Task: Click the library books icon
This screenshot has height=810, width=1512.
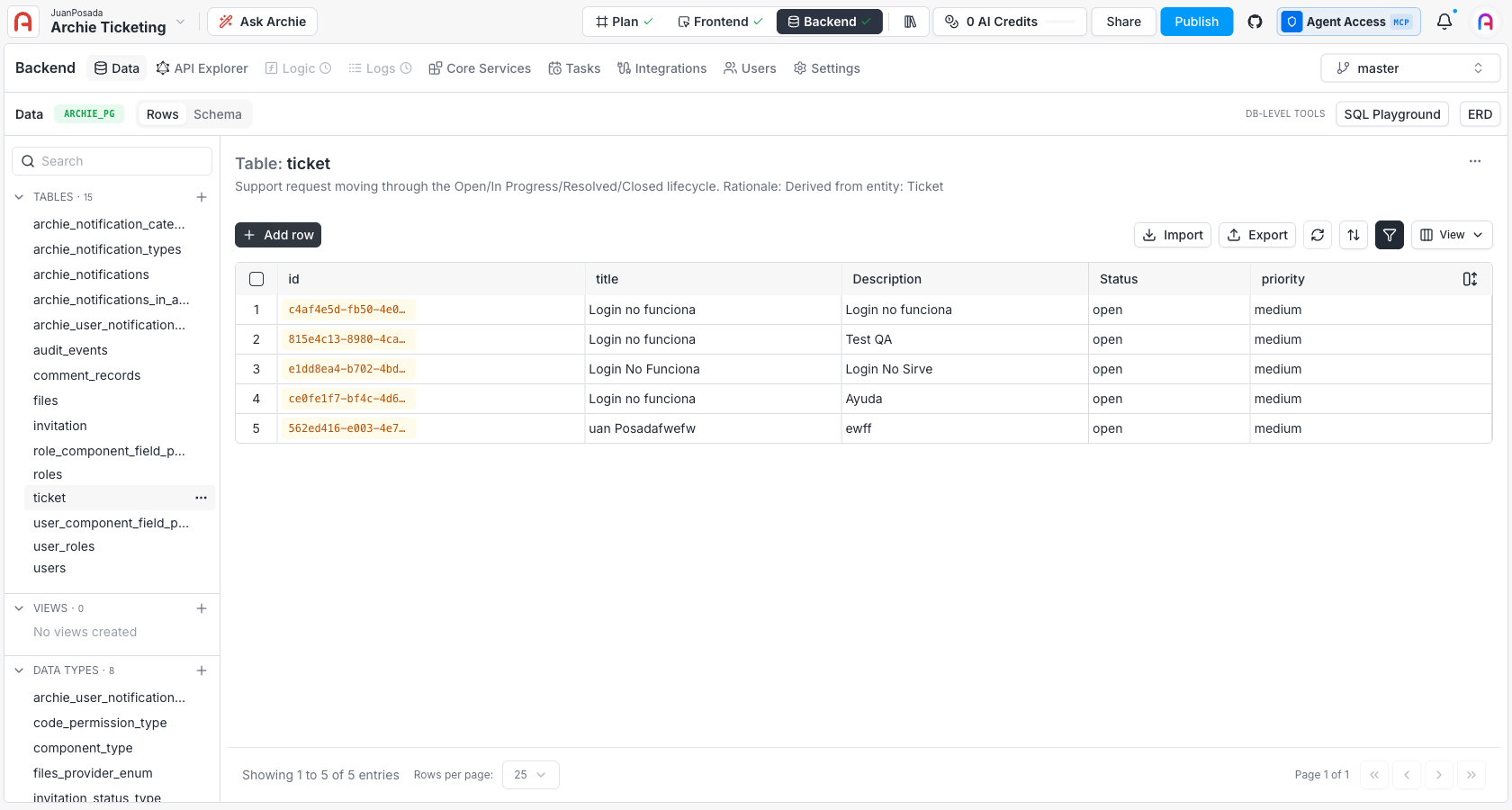Action: 910,22
